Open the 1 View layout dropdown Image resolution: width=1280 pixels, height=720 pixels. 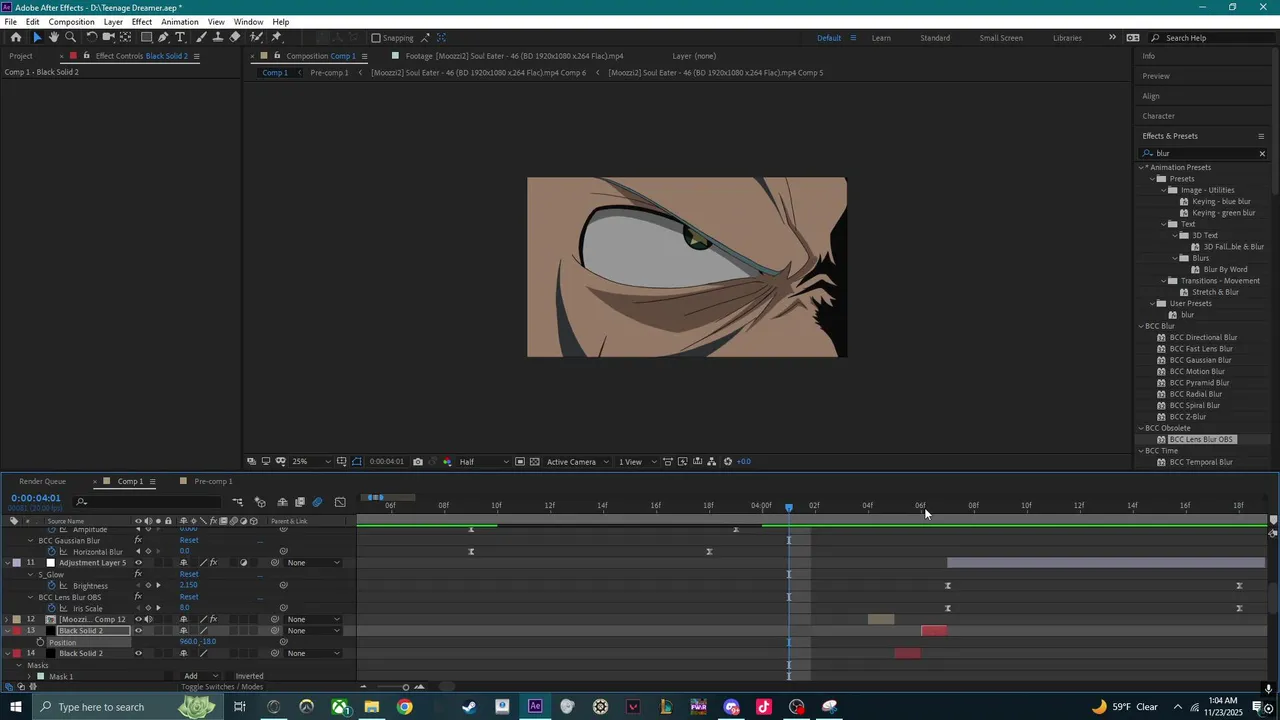point(635,462)
